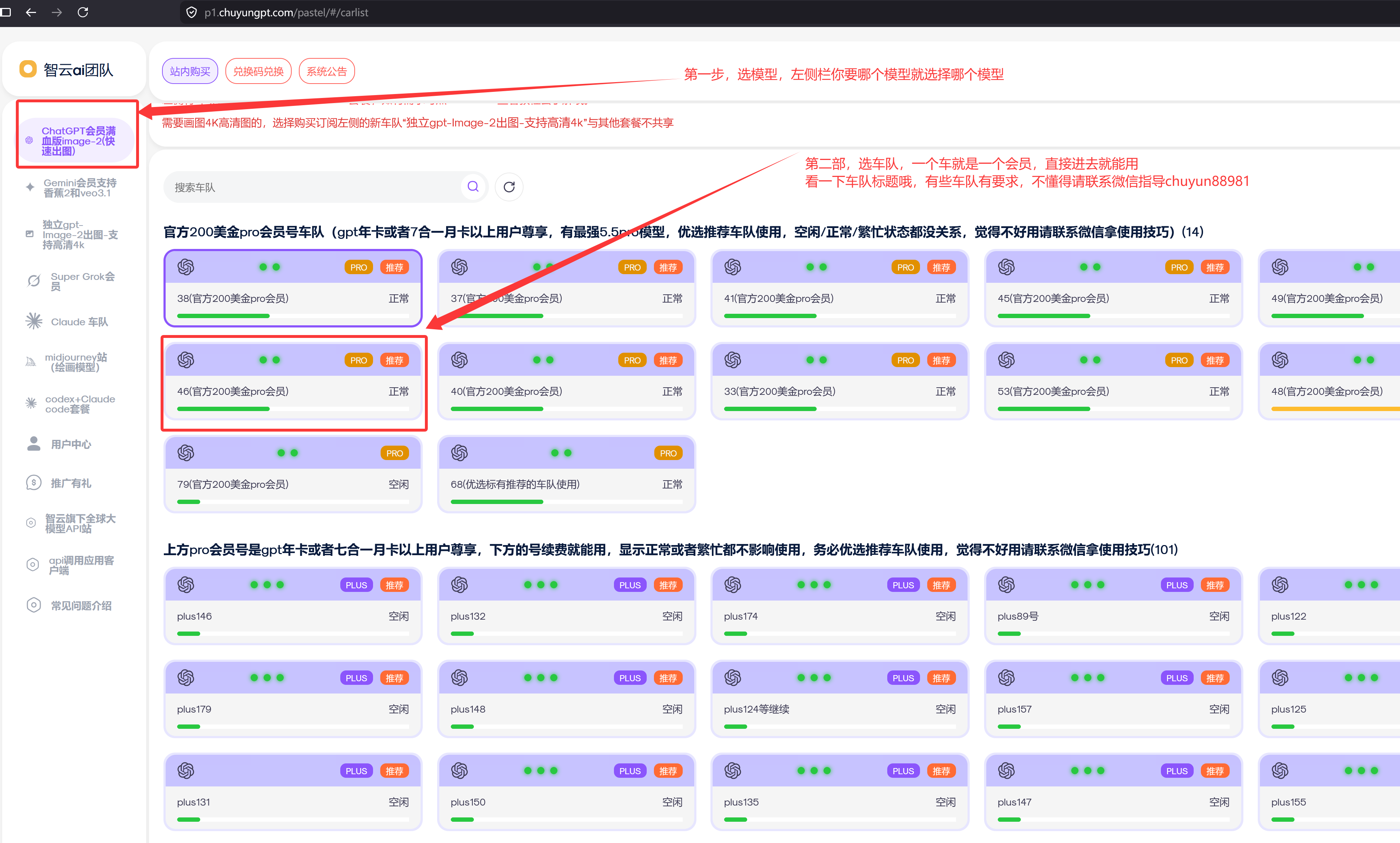Click the image icon beside 独立gpt-Image-2出图

click(x=30, y=233)
